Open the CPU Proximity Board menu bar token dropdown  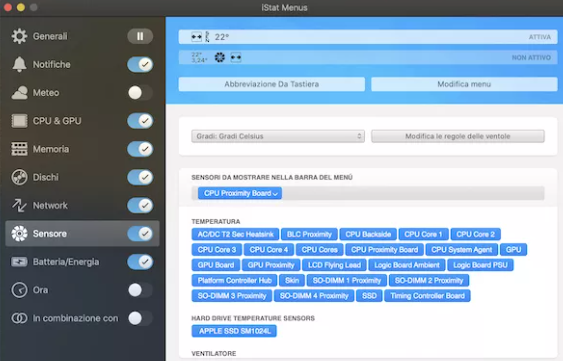(x=240, y=193)
